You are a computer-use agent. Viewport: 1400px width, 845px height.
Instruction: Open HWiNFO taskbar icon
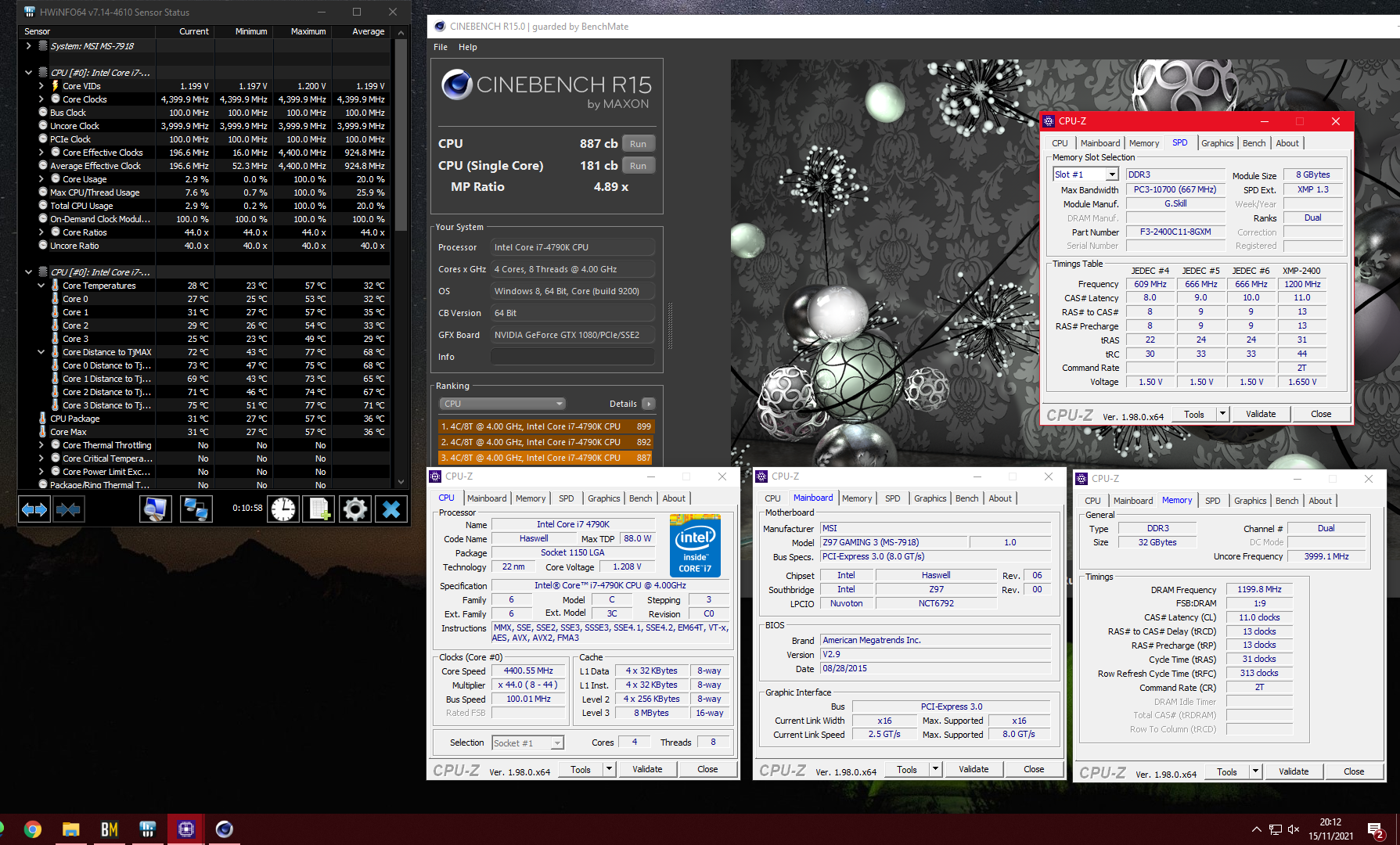(147, 829)
